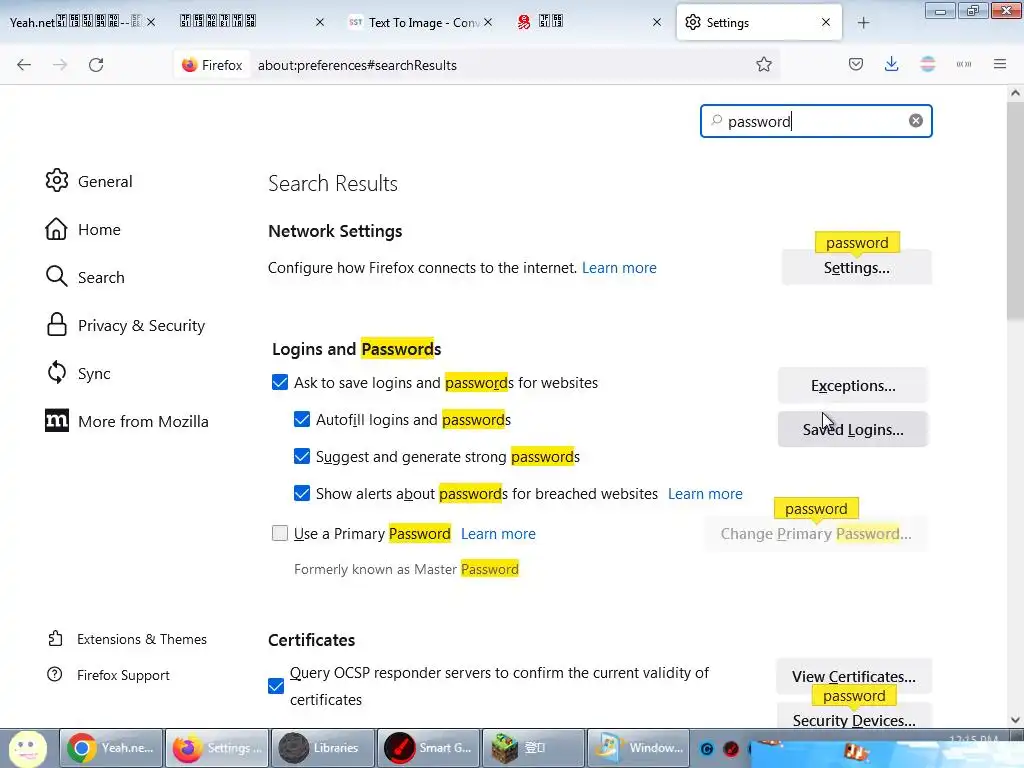Click the scrollbar down arrow
The height and width of the screenshot is (768, 1024).
(1015, 720)
